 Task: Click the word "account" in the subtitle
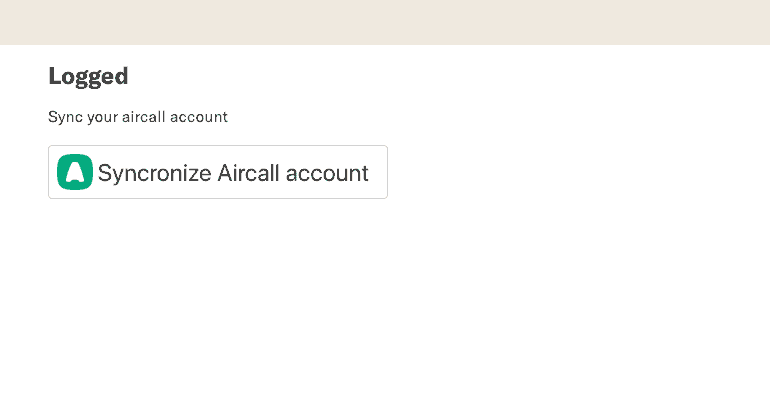pyautogui.click(x=199, y=117)
